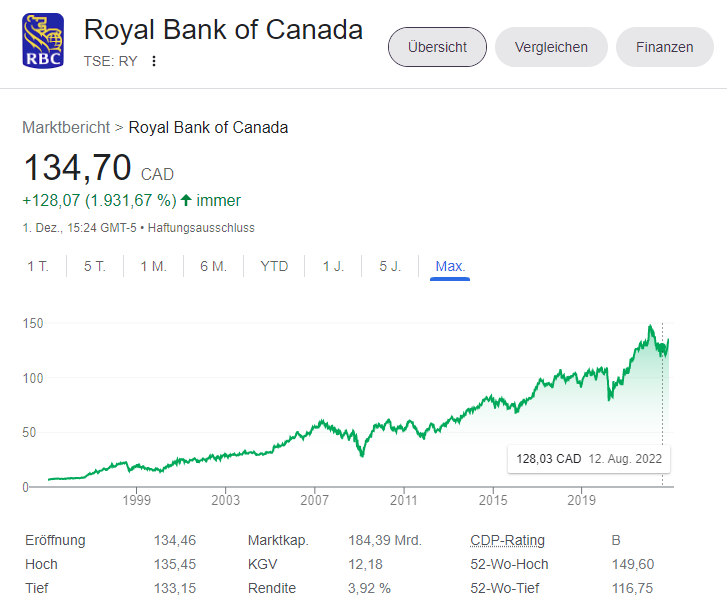Click the chart at the 2011 marker

point(404,498)
